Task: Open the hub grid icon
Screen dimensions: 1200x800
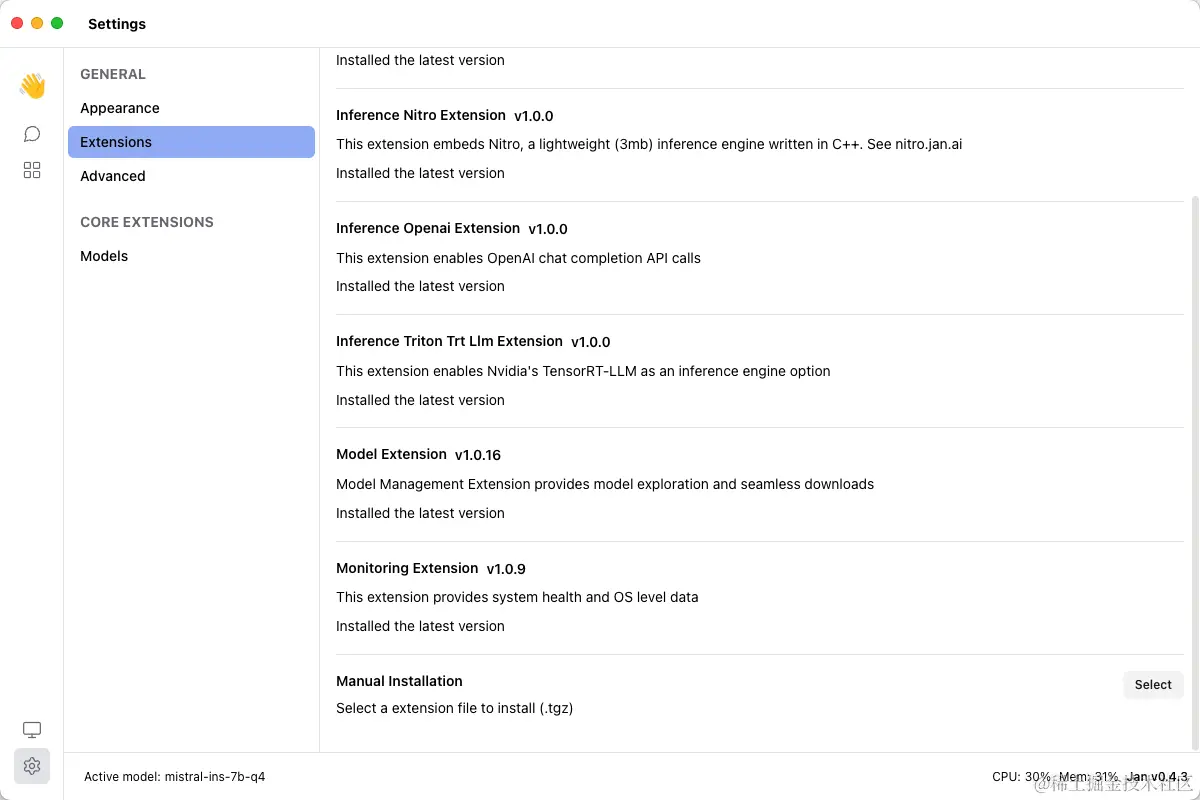Action: point(32,171)
